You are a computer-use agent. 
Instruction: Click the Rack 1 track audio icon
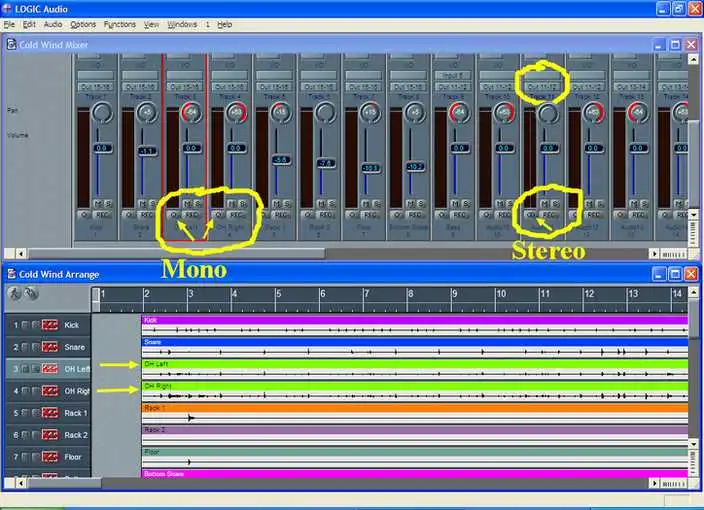point(50,413)
